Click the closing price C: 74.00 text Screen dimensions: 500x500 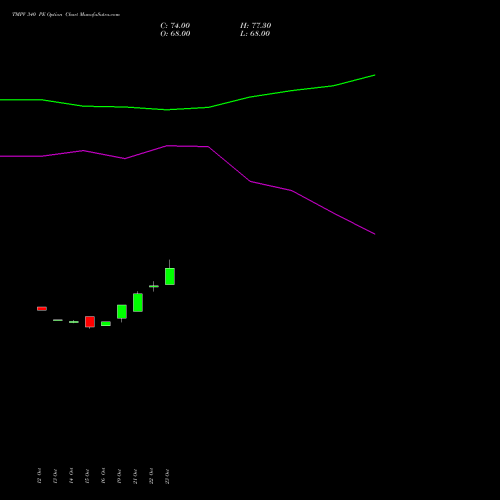tap(175, 26)
